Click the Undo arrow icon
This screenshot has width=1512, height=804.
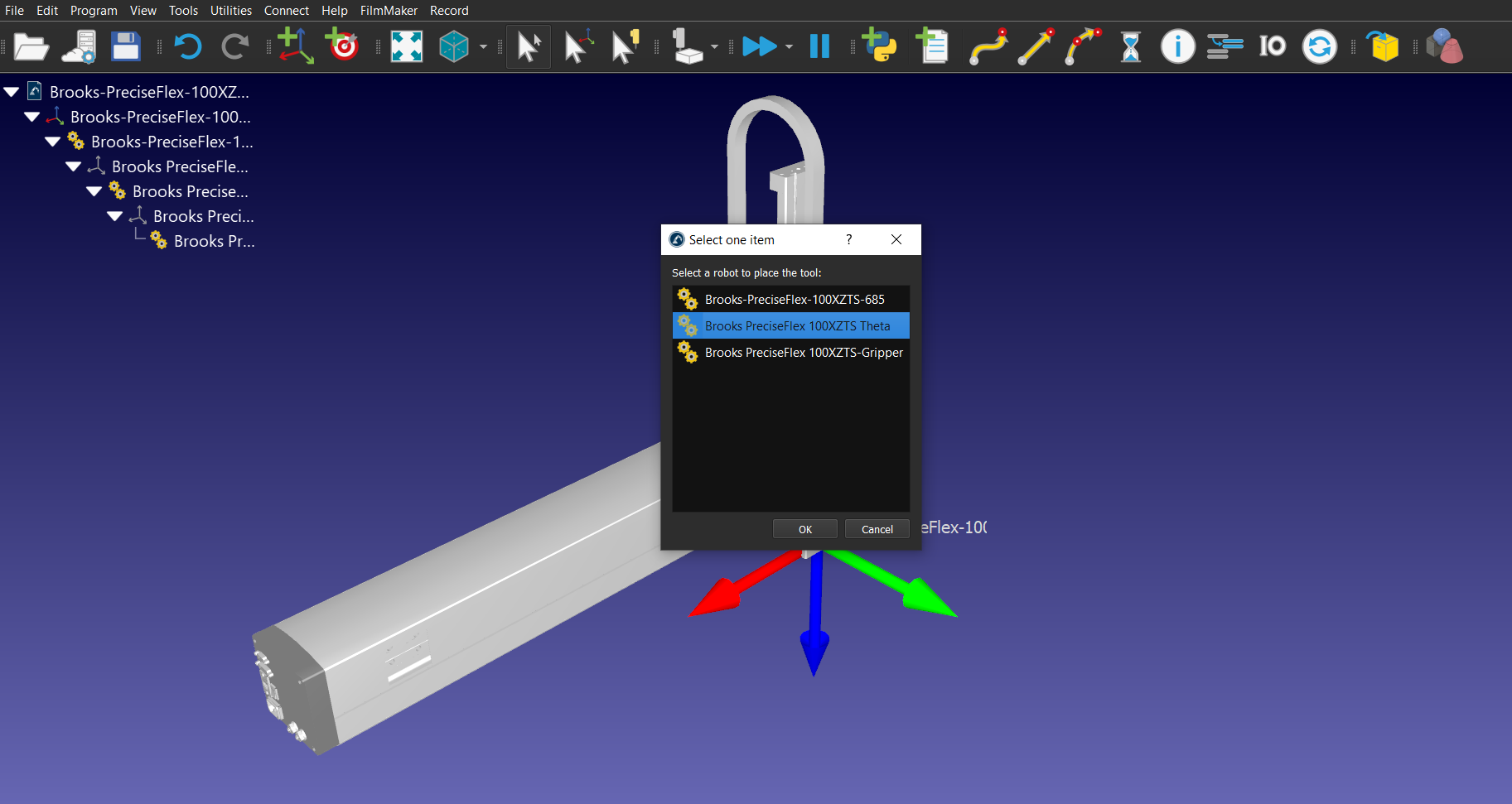pyautogui.click(x=188, y=46)
